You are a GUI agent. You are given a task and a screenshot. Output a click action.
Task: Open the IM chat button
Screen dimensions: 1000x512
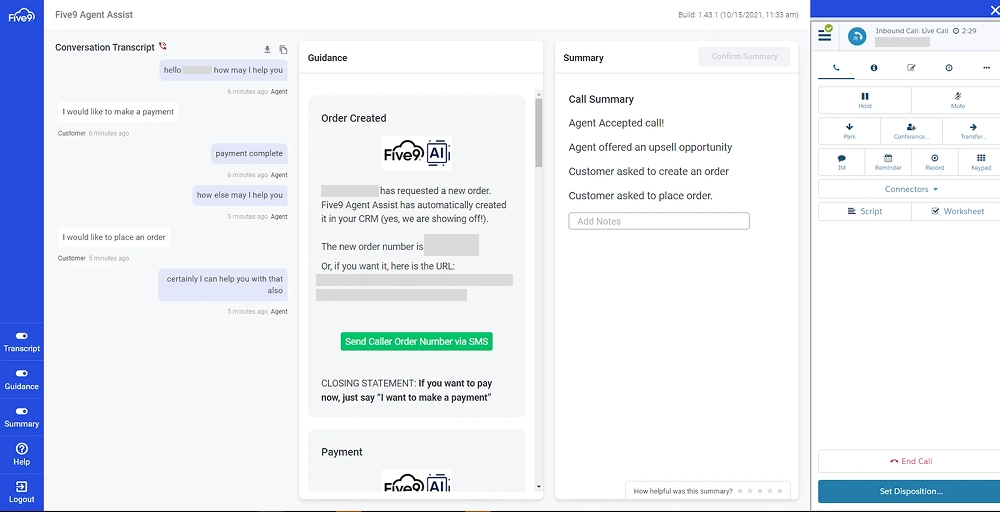[841, 162]
